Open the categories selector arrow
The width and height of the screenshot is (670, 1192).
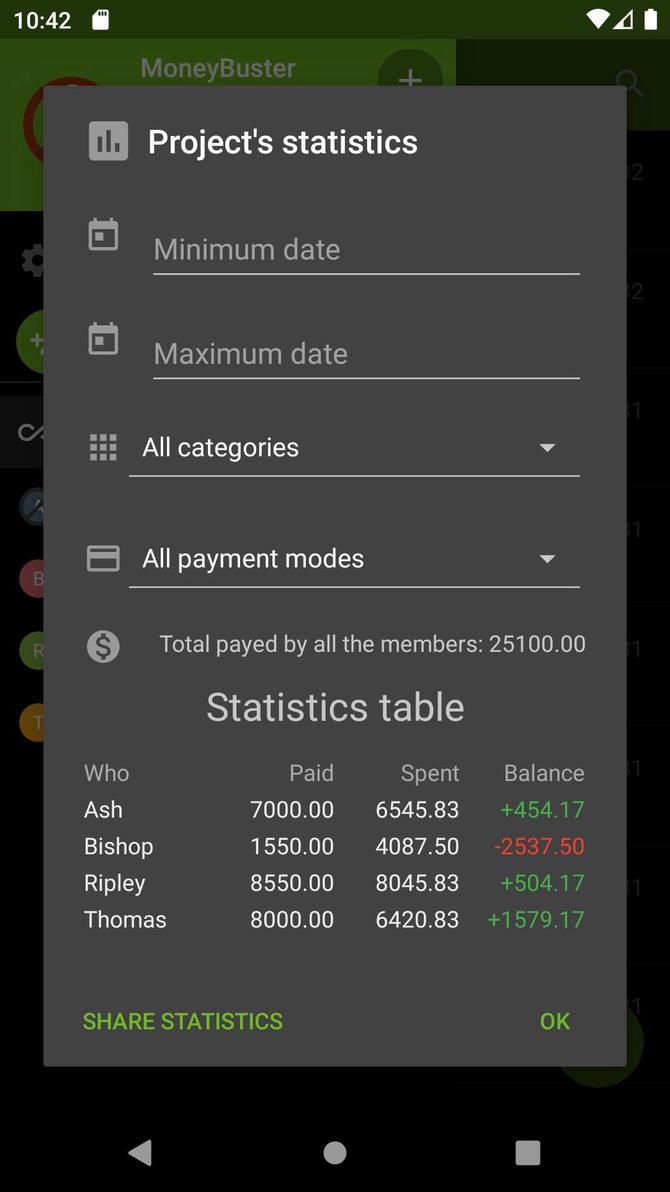547,447
